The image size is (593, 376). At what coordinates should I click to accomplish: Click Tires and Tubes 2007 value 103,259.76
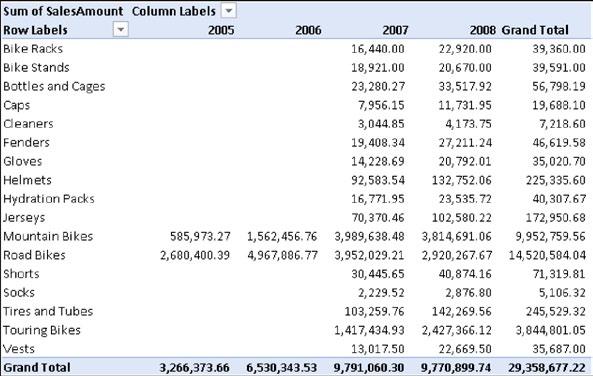tap(374, 312)
